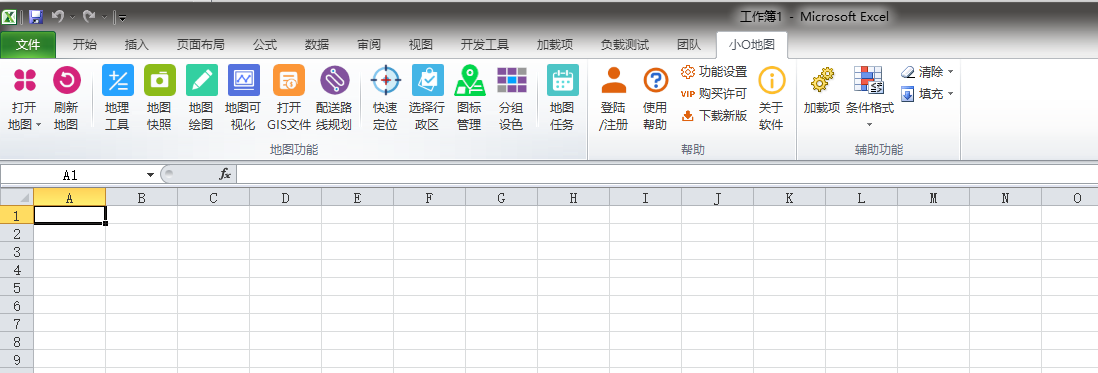Select the 快速定位 locate tool

386,98
